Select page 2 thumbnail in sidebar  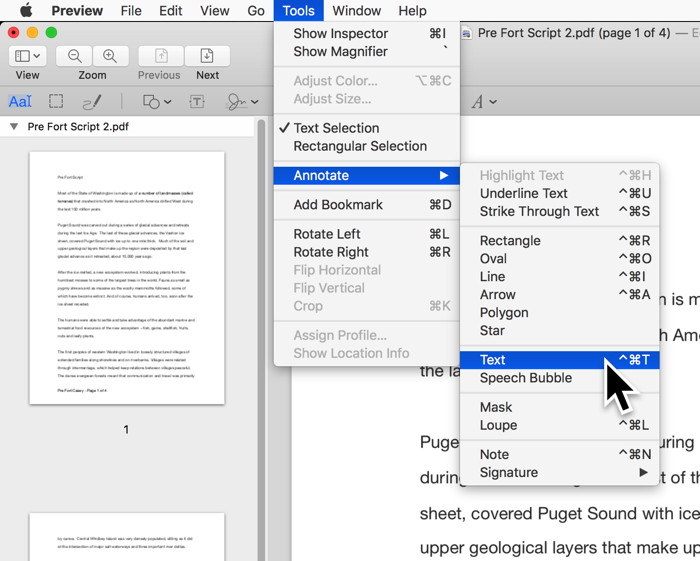click(x=127, y=537)
